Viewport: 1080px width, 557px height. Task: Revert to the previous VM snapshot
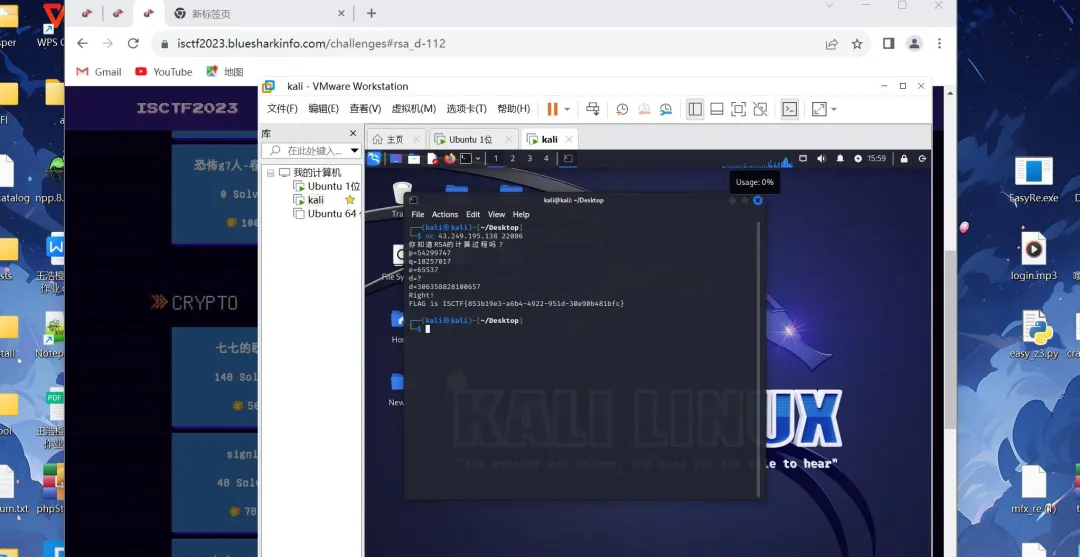pyautogui.click(x=644, y=109)
